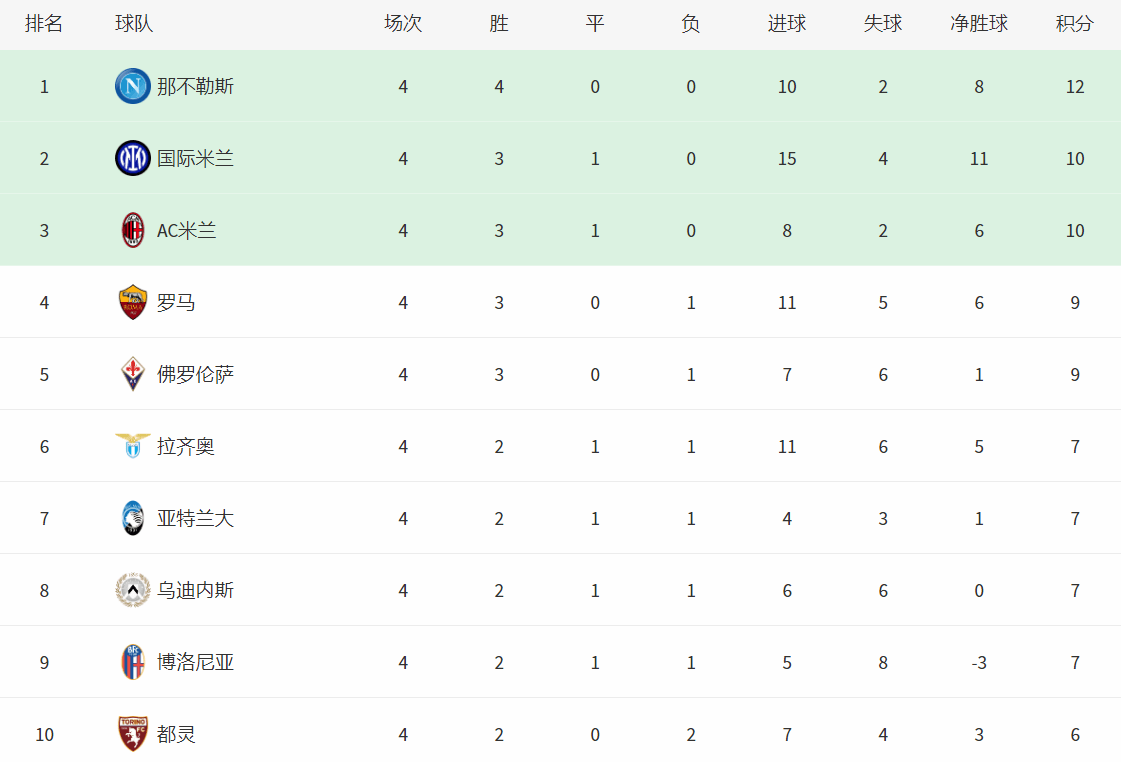
Task: Click the Bologna club badge
Action: click(x=133, y=662)
